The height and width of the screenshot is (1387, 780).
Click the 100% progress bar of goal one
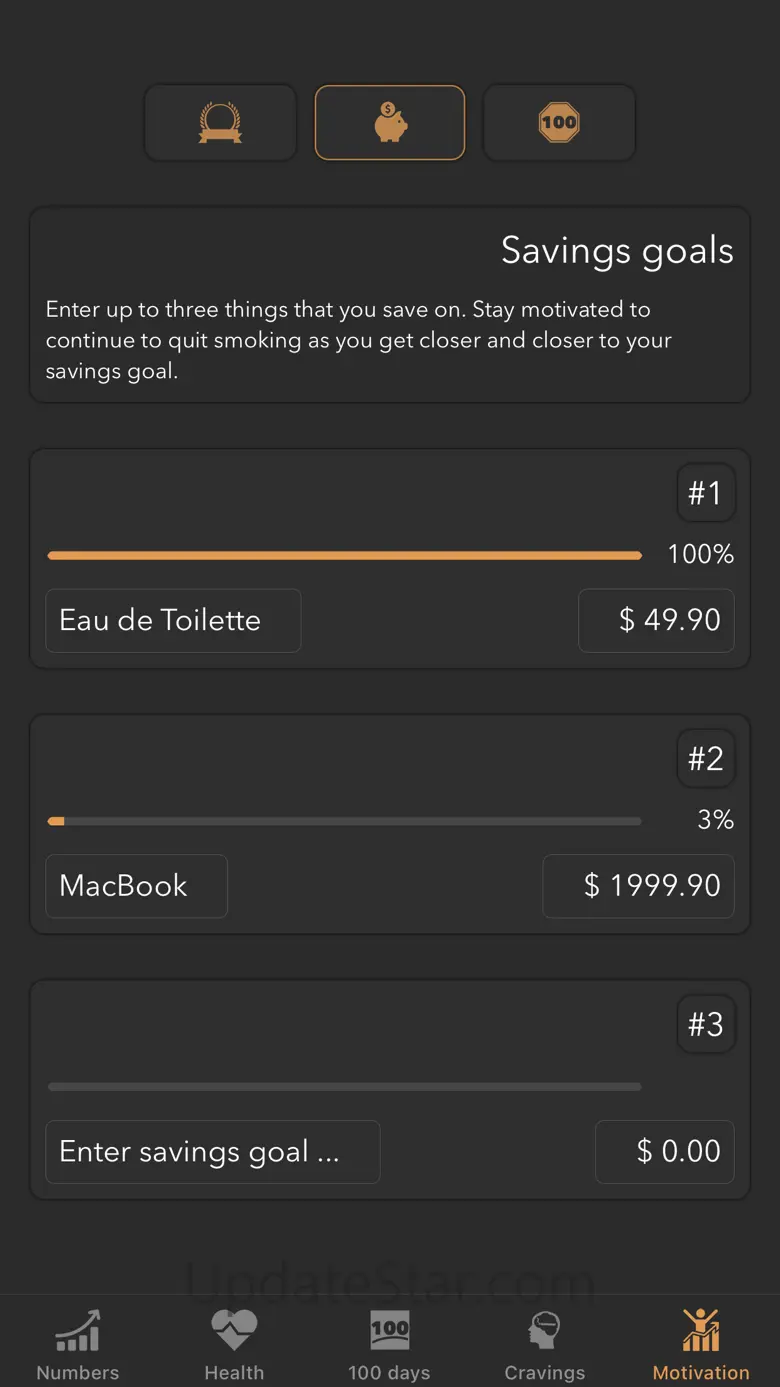345,555
